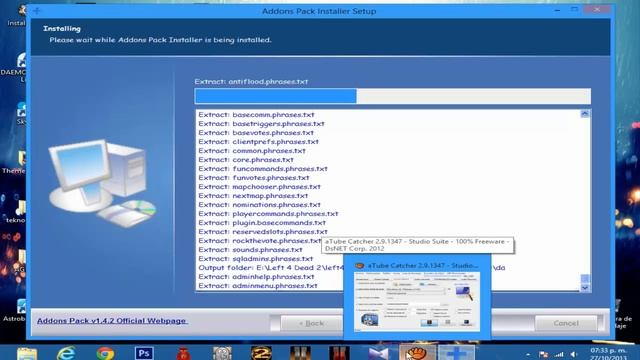Select the log line basecomm.phrases.txt
Screen dimensions: 640x360
pyautogui.click(x=256, y=115)
